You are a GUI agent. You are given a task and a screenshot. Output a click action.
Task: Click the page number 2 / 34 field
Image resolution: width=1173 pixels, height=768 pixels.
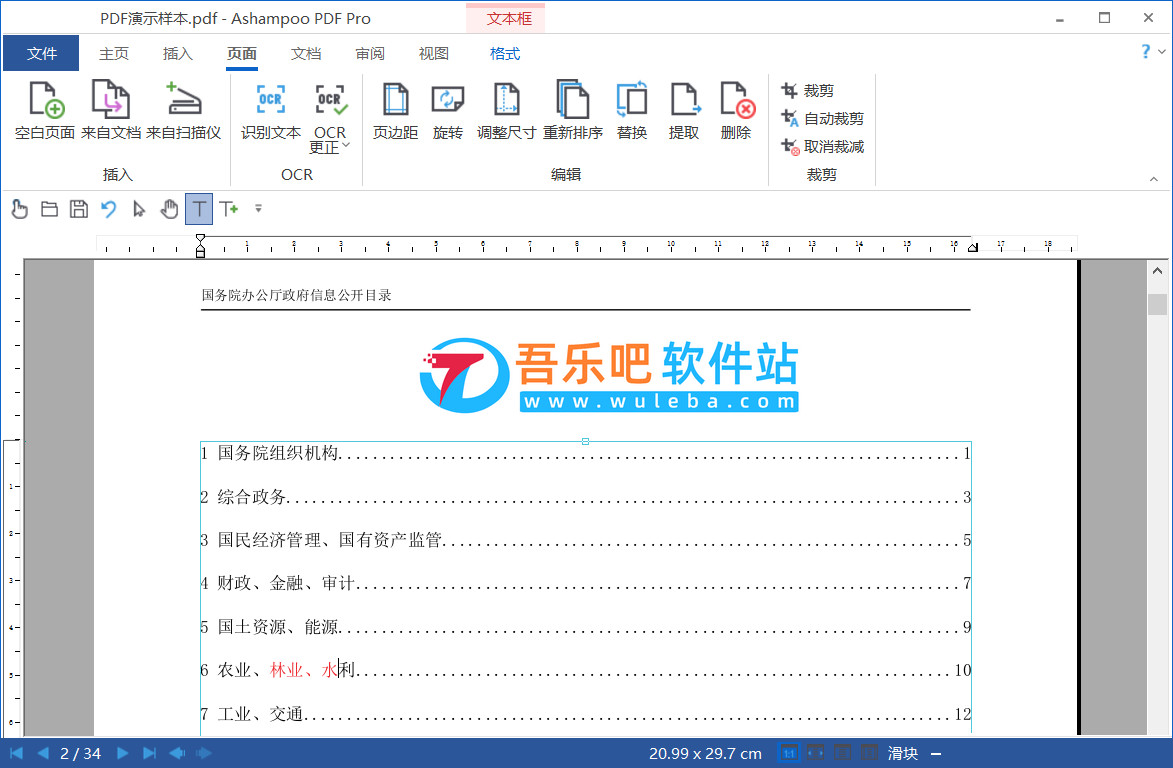pos(81,753)
